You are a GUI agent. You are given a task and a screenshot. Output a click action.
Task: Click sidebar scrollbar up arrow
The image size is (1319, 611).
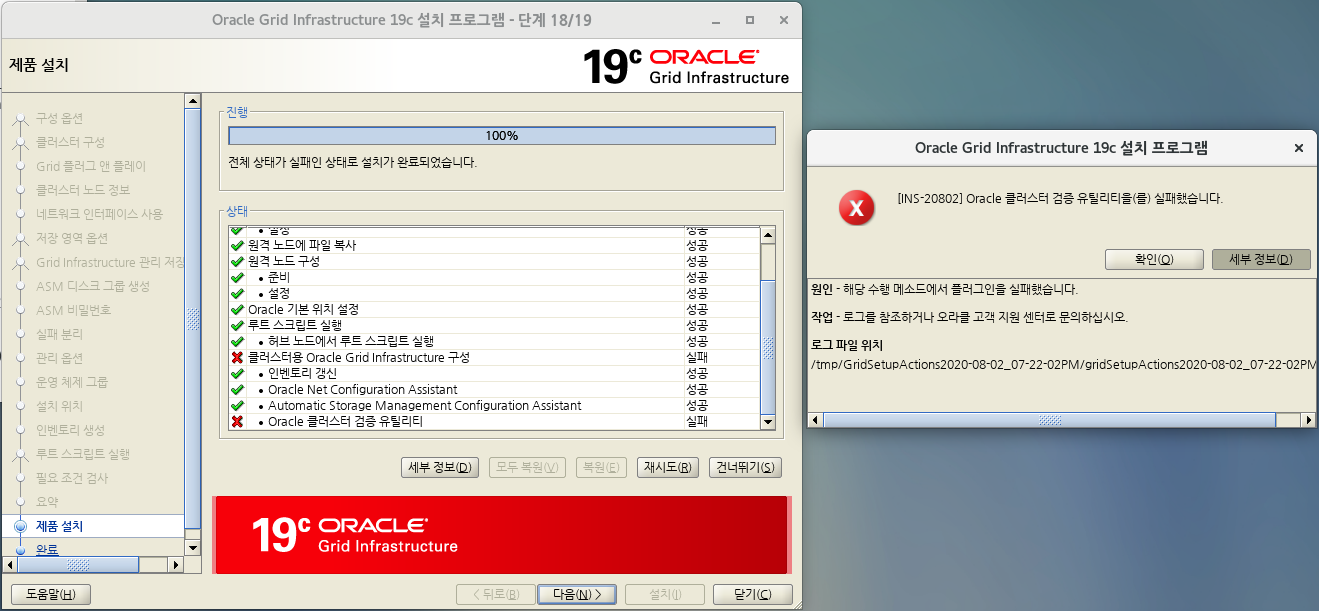click(x=193, y=101)
